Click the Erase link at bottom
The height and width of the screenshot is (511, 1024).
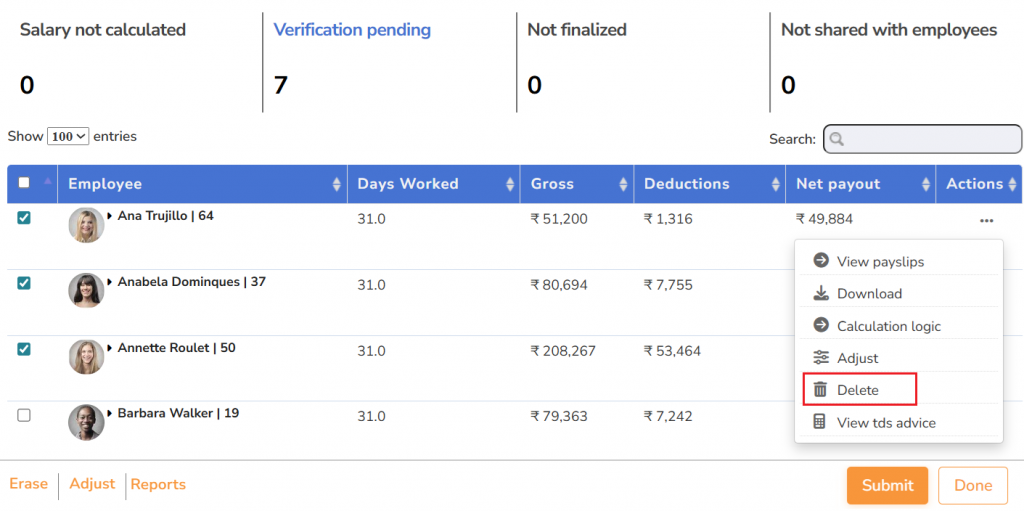(x=28, y=484)
